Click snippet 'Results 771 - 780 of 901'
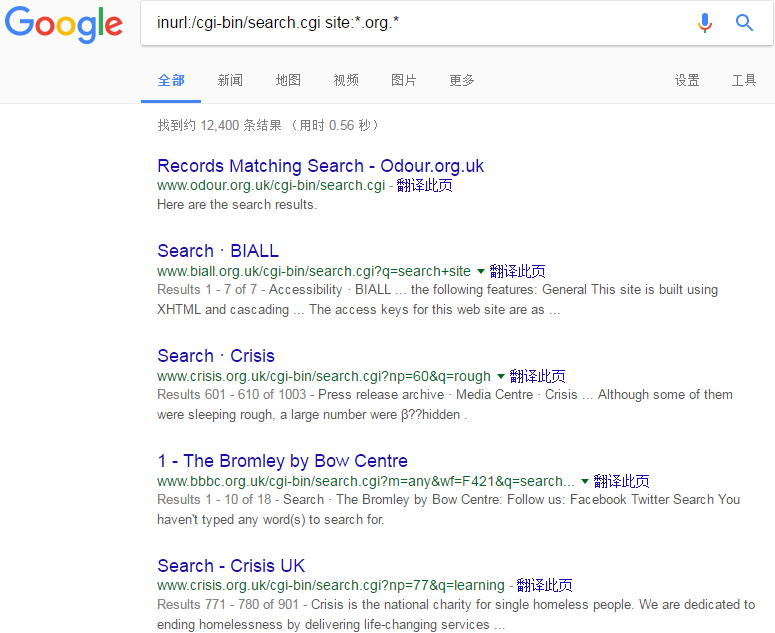This screenshot has width=775, height=633. click(228, 604)
